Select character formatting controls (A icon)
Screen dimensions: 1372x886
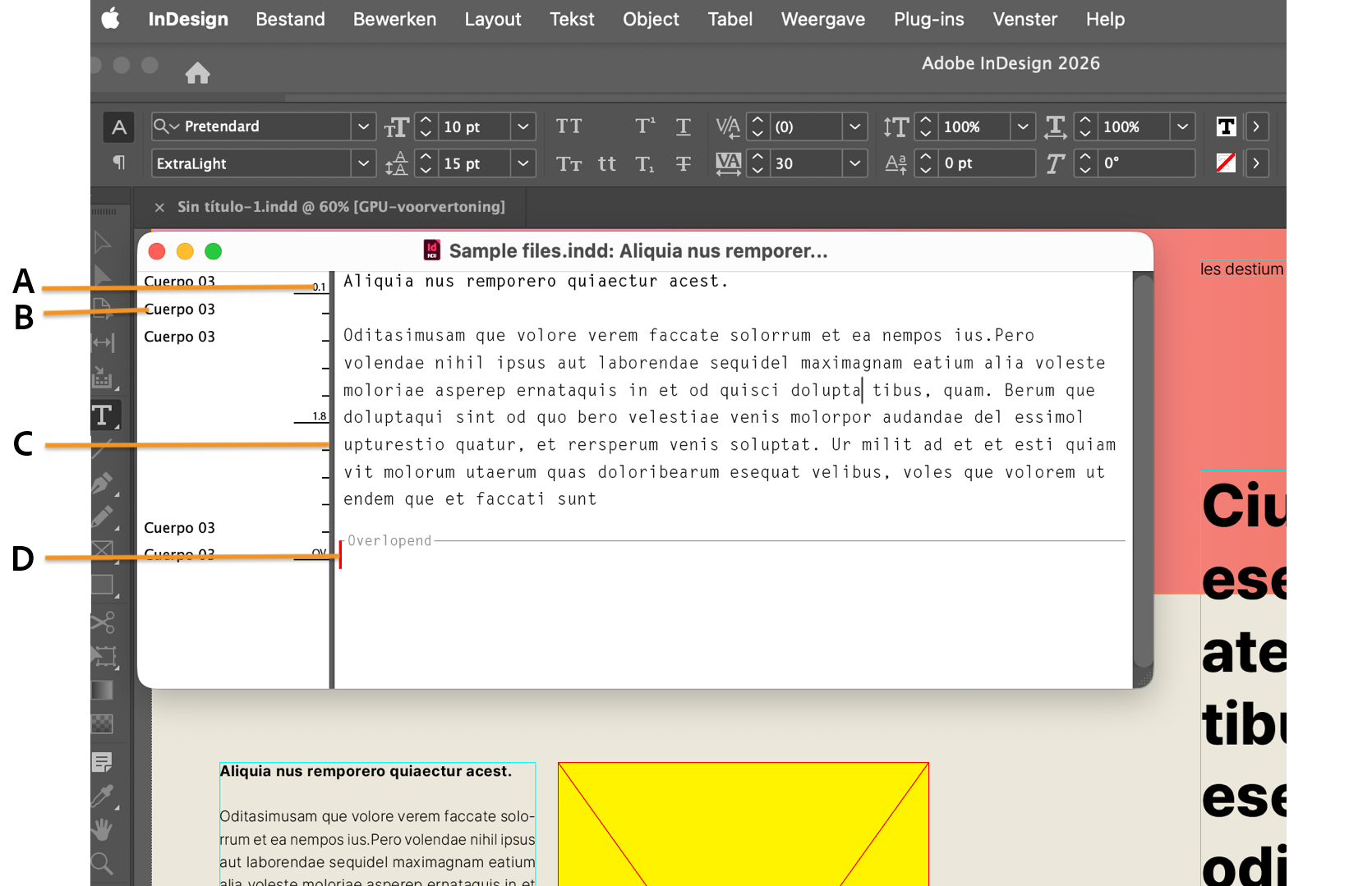pyautogui.click(x=119, y=126)
